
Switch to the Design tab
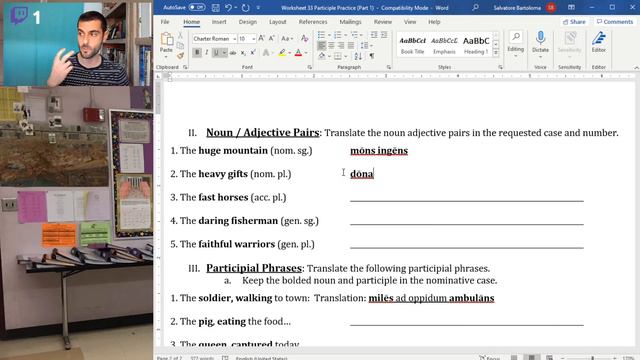248,22
